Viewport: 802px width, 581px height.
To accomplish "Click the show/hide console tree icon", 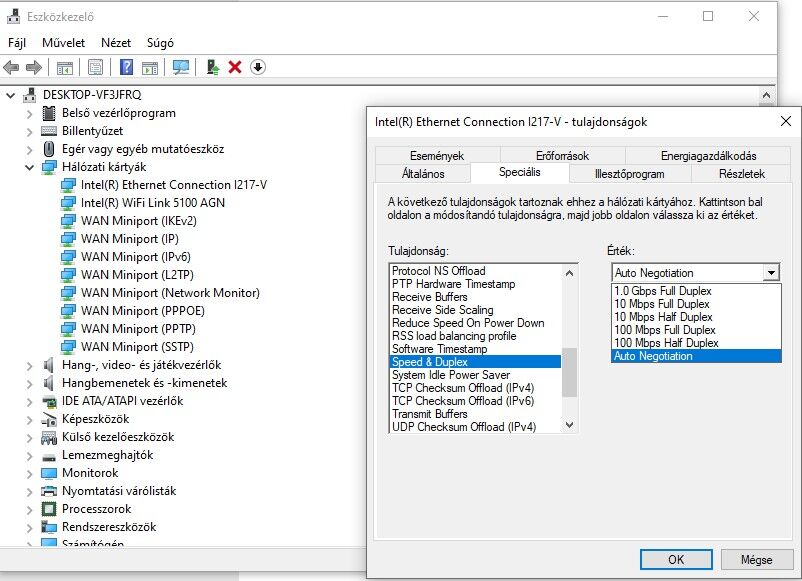I will pyautogui.click(x=65, y=67).
